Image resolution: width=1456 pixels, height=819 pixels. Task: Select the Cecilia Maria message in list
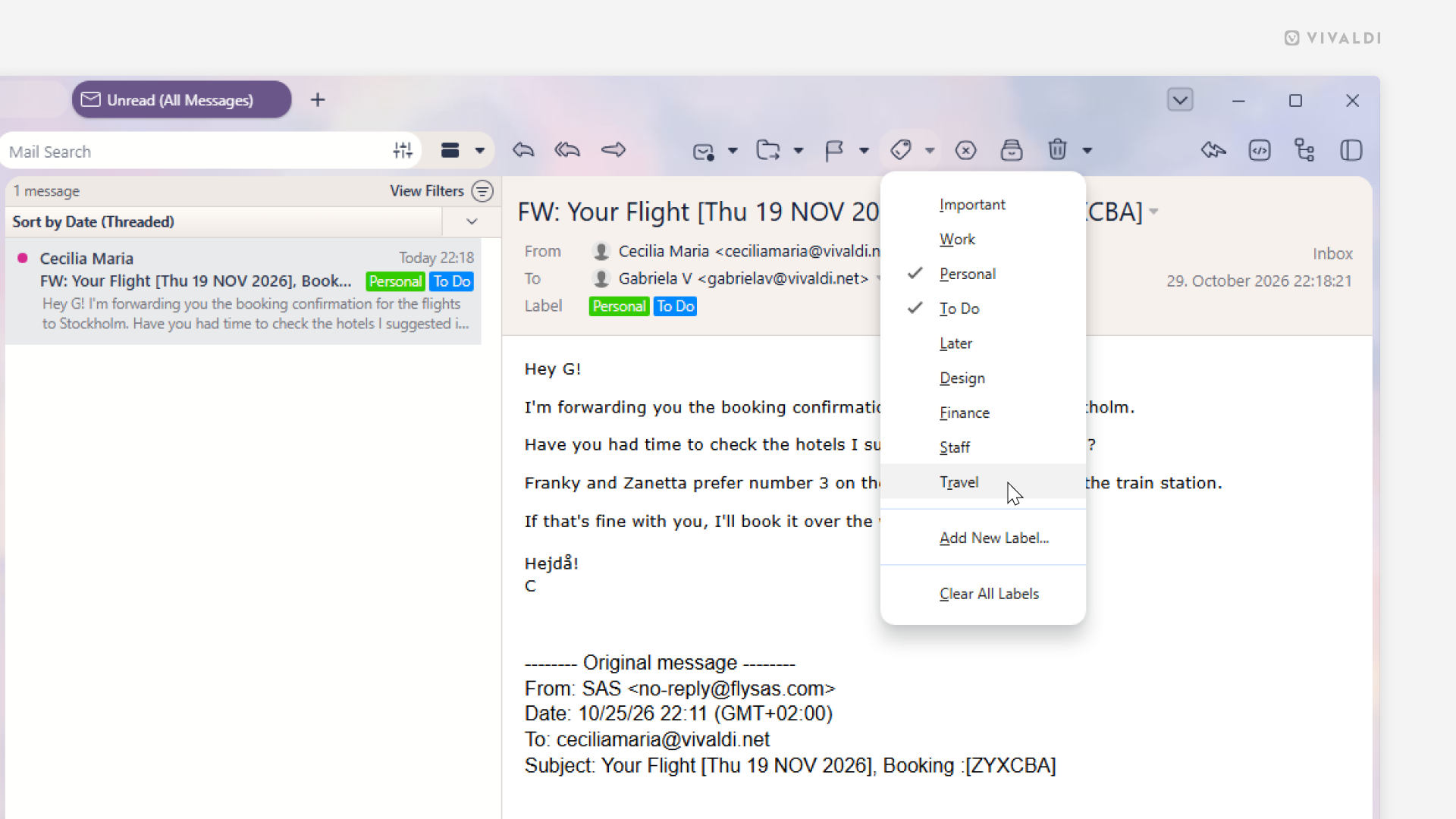(x=243, y=291)
